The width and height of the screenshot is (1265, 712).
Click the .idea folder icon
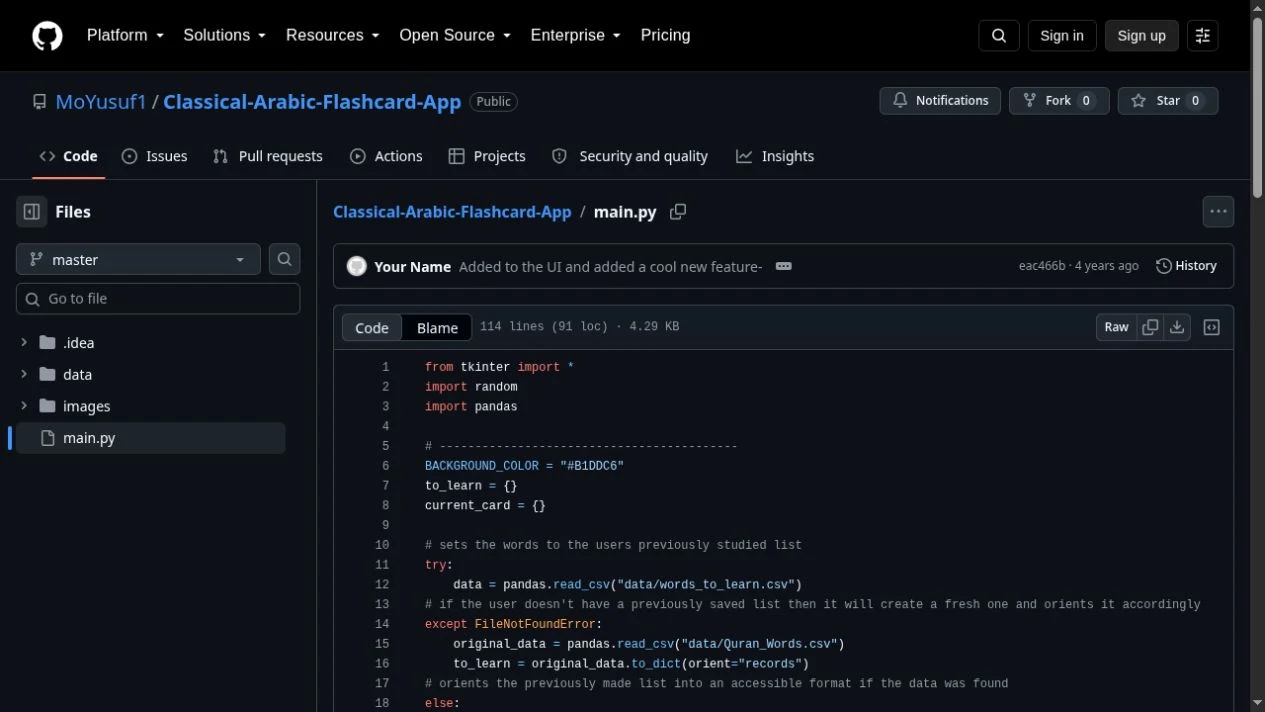tap(47, 343)
